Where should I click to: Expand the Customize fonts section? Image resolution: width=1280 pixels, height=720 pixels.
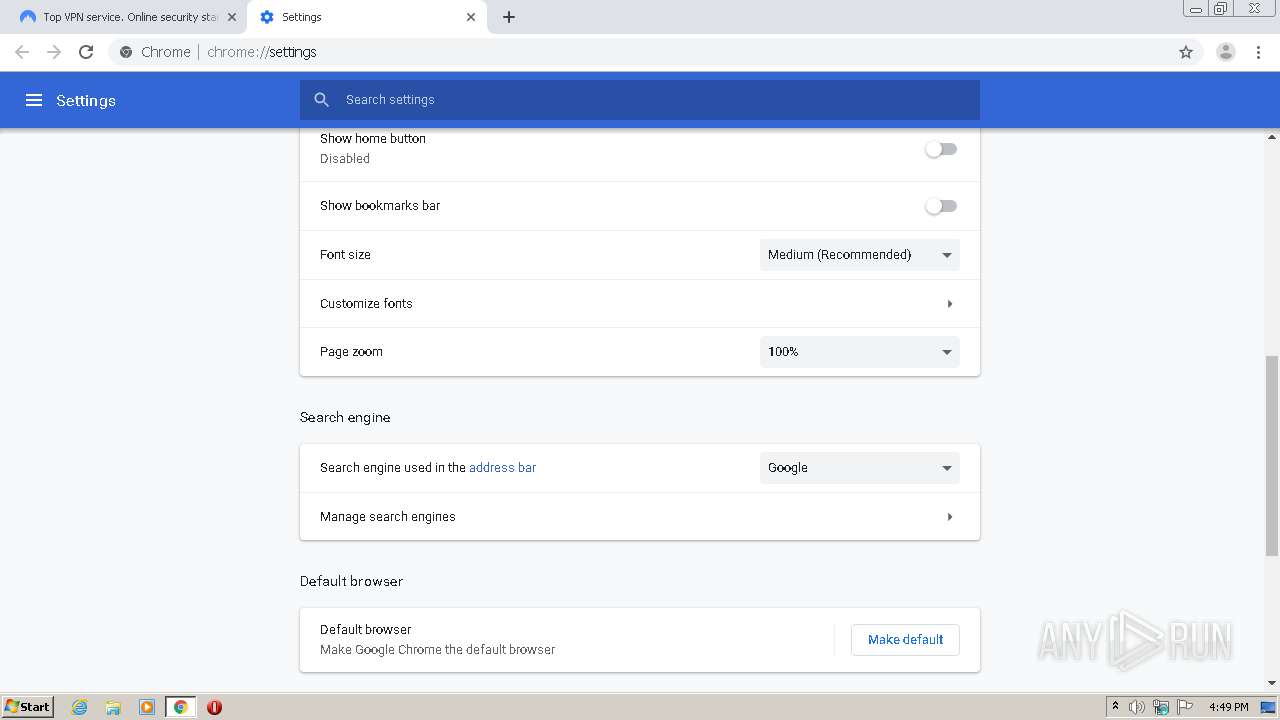[x=640, y=304]
